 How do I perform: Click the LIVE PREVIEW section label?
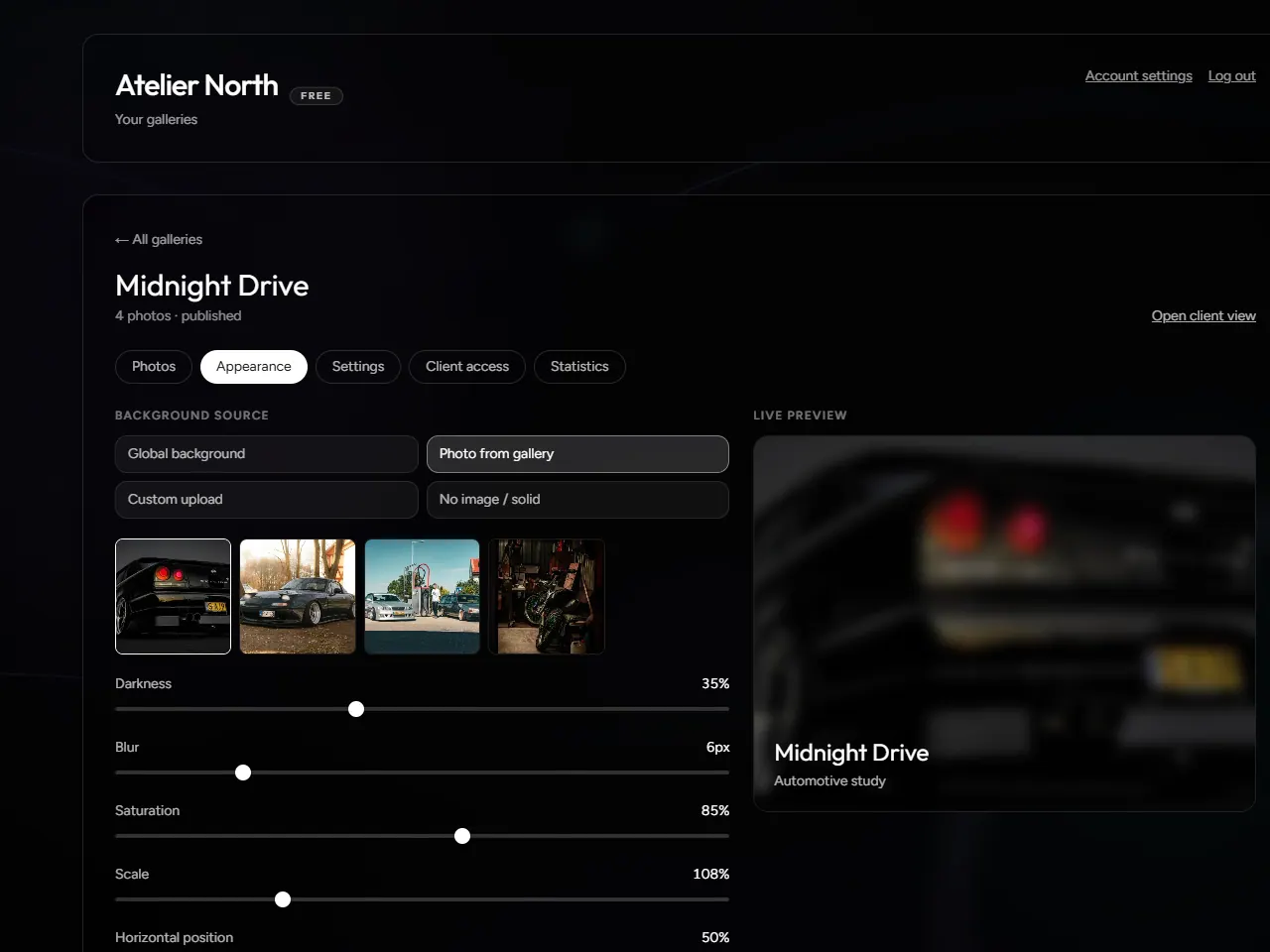click(x=800, y=415)
